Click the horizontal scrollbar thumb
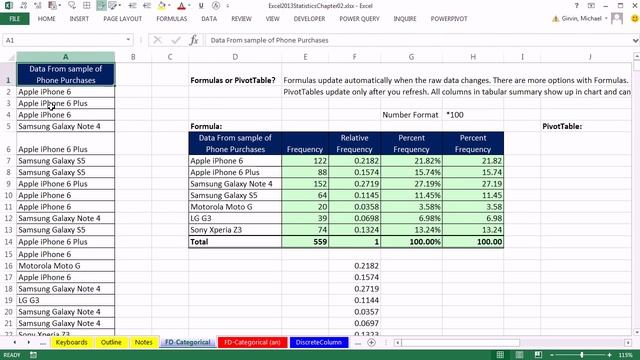Viewport: 640px width, 360px height. pyautogui.click(x=461, y=343)
